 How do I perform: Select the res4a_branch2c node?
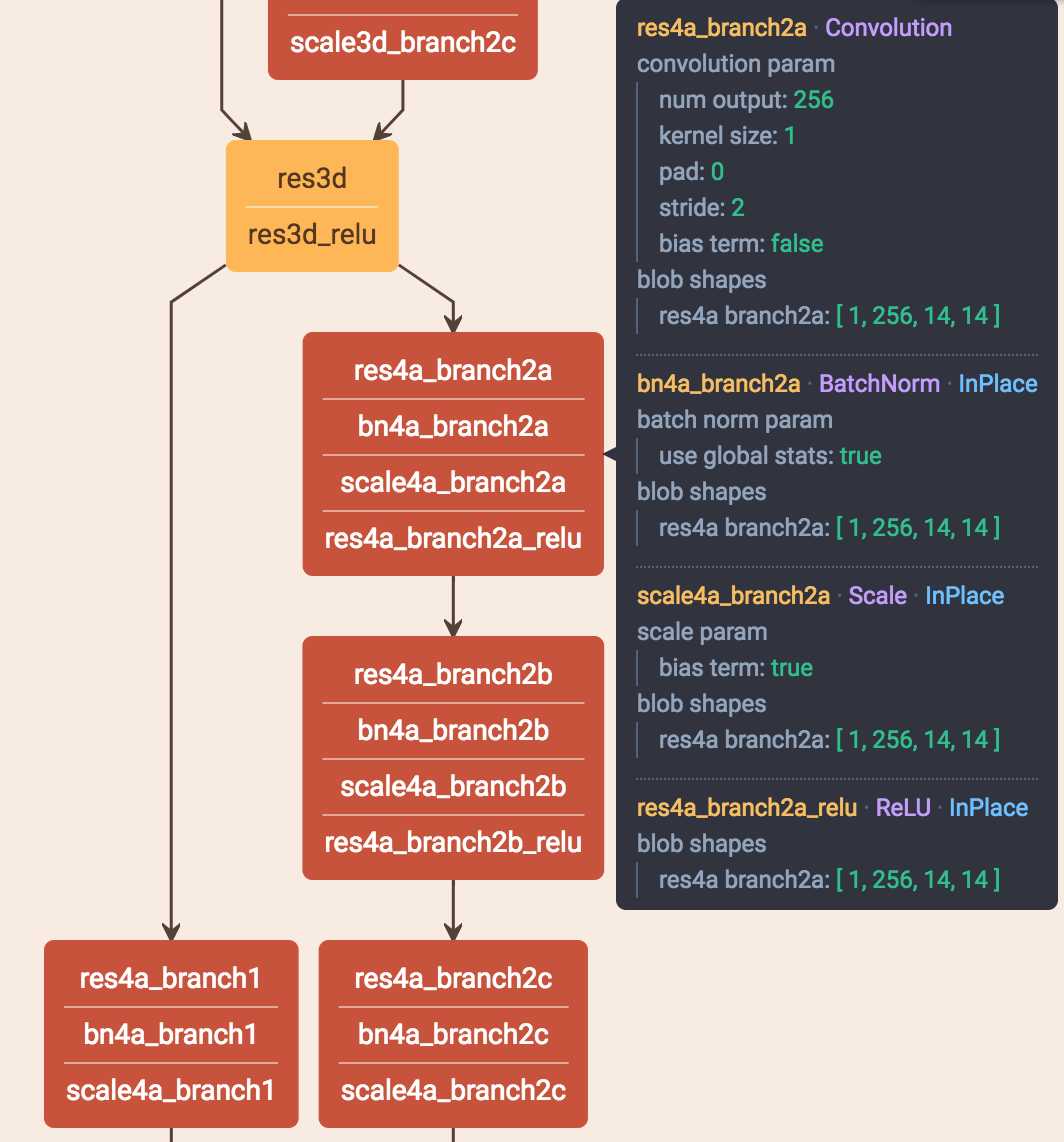click(453, 978)
